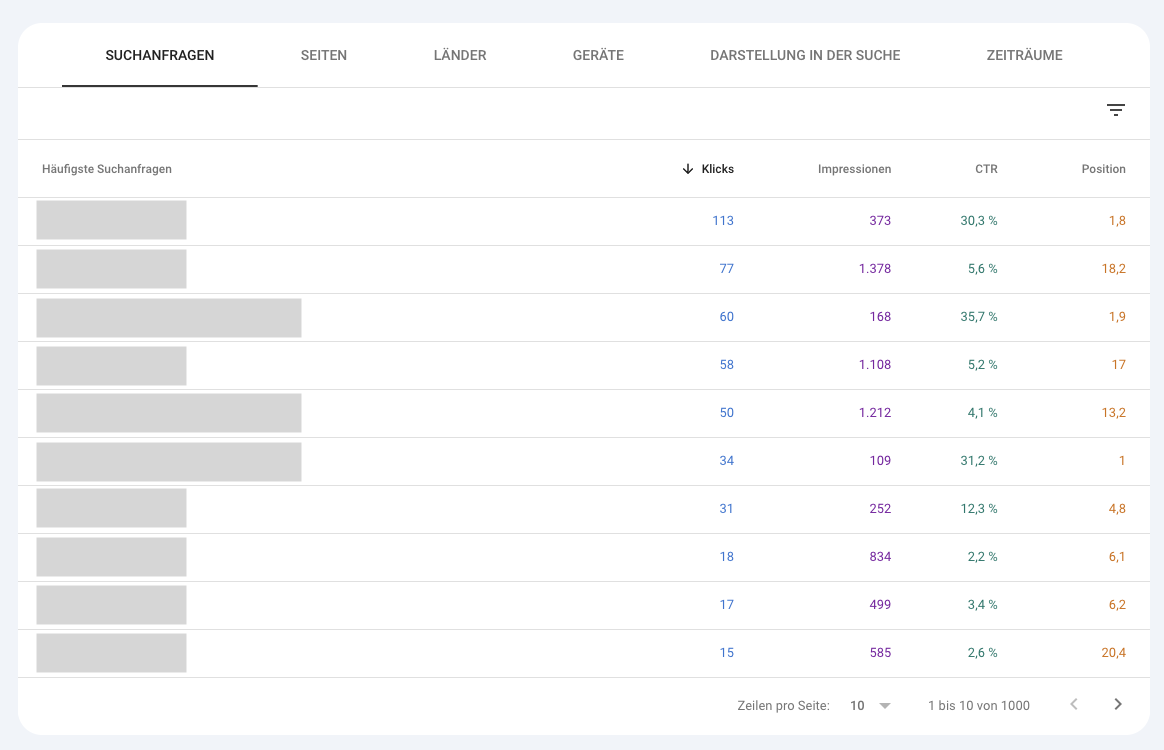Screen dimensions: 1164x750
Task: Select the GERÄTE tab
Action: click(x=598, y=55)
